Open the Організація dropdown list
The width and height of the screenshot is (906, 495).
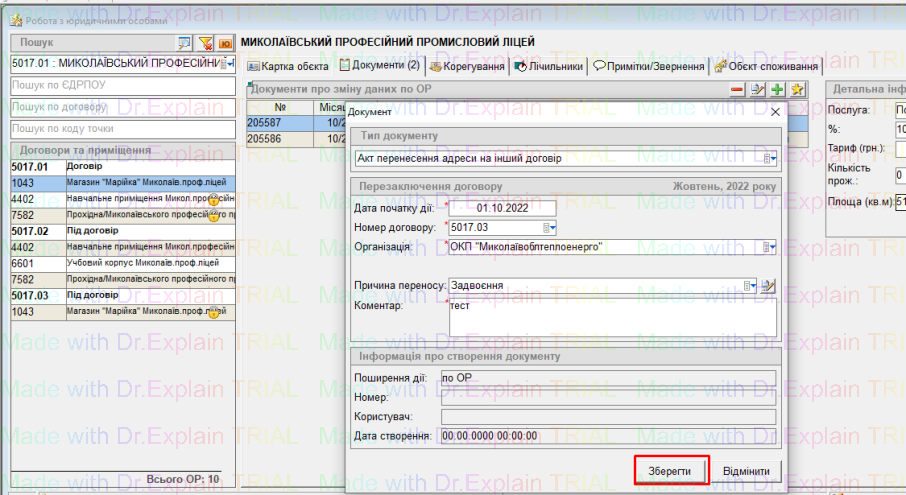[x=769, y=247]
